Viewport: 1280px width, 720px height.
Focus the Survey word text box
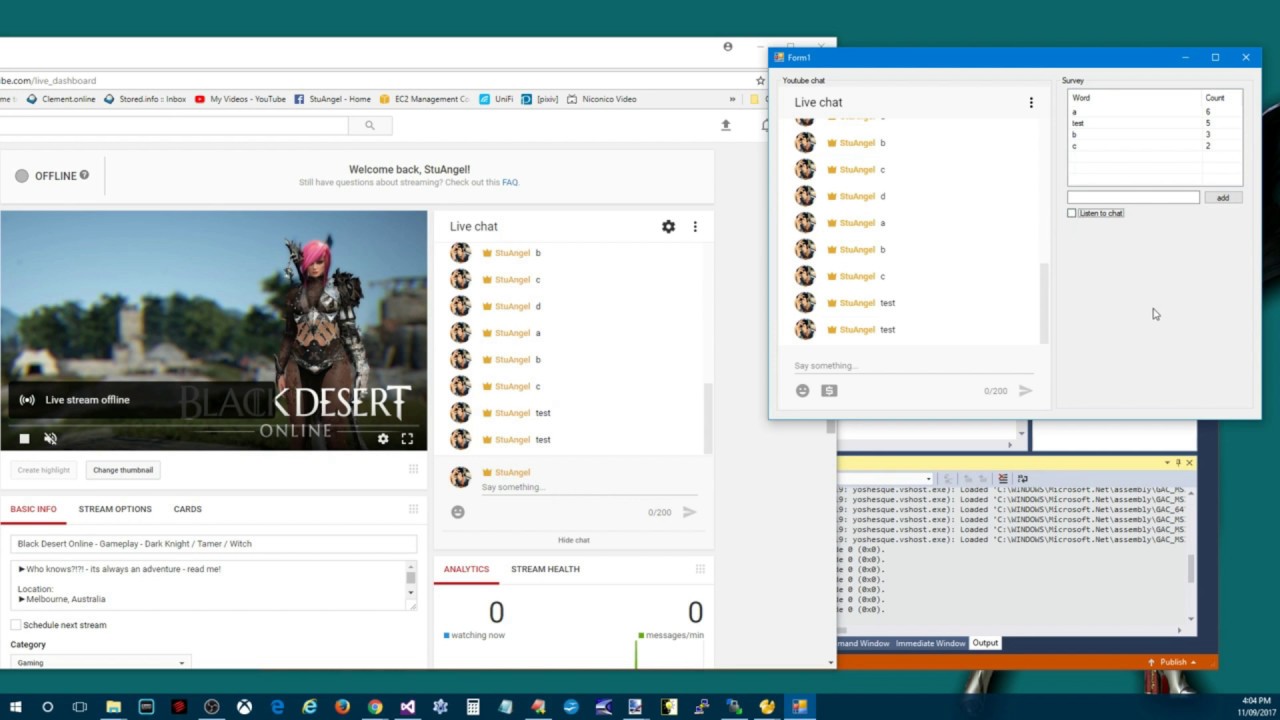pos(1133,198)
